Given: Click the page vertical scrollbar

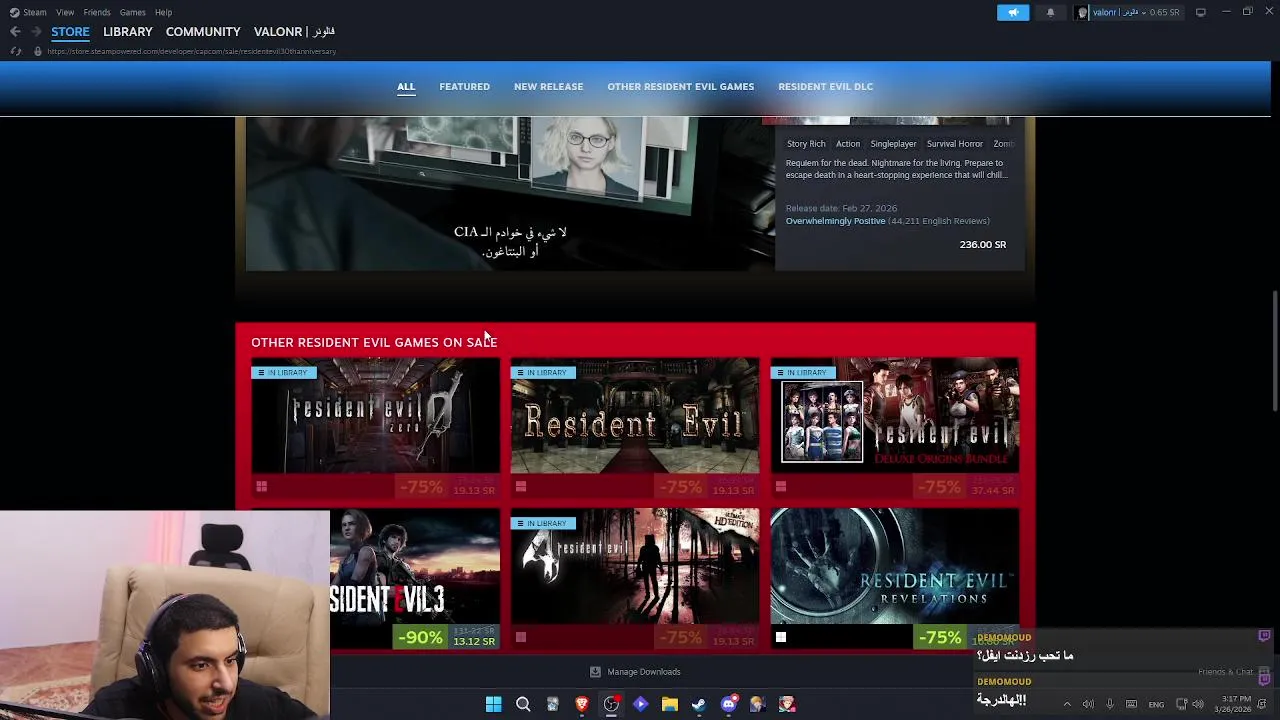Looking at the screenshot, I should pyautogui.click(x=1274, y=350).
